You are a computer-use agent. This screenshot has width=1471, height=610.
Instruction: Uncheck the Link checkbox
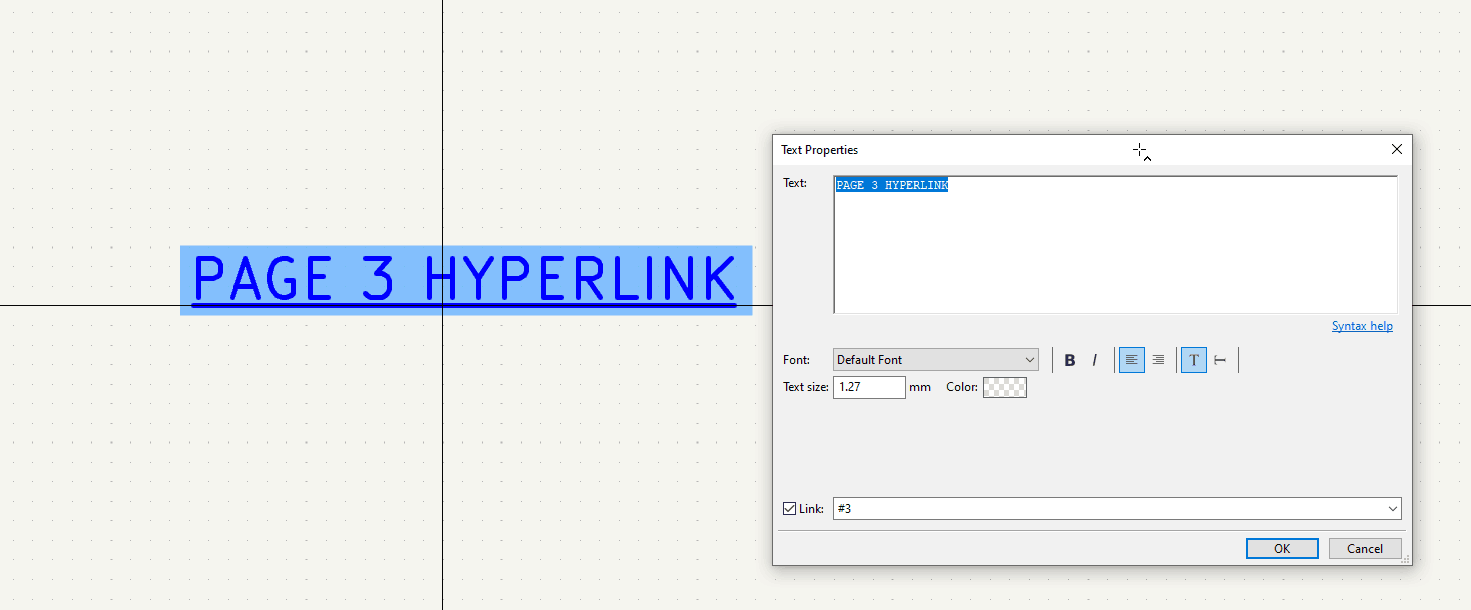tap(790, 509)
